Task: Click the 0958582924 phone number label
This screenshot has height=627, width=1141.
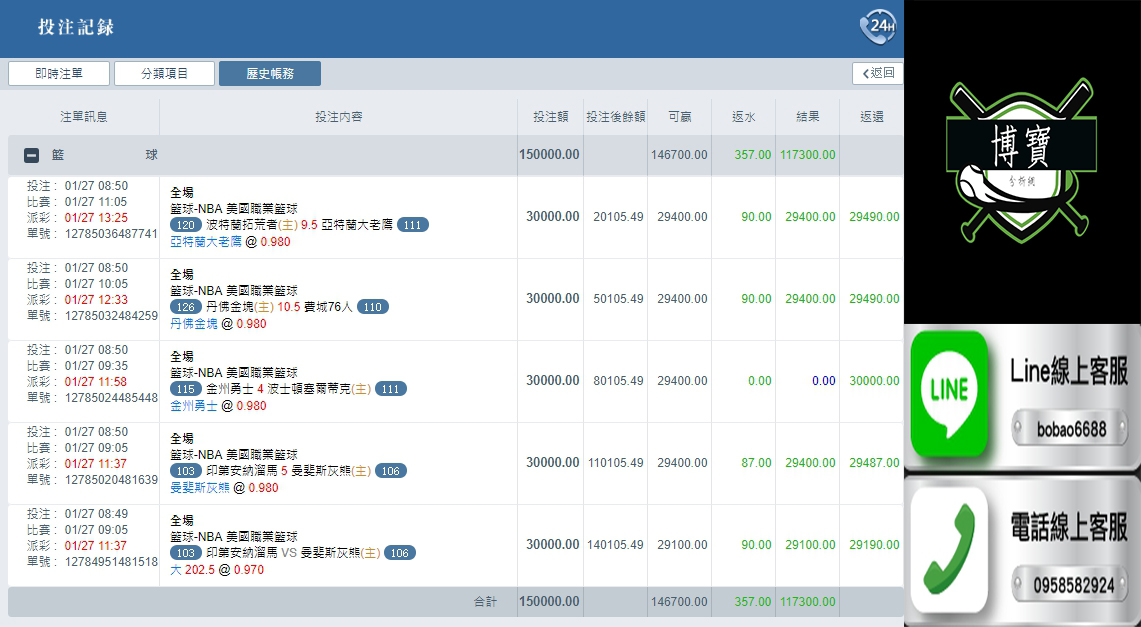Action: [1071, 584]
